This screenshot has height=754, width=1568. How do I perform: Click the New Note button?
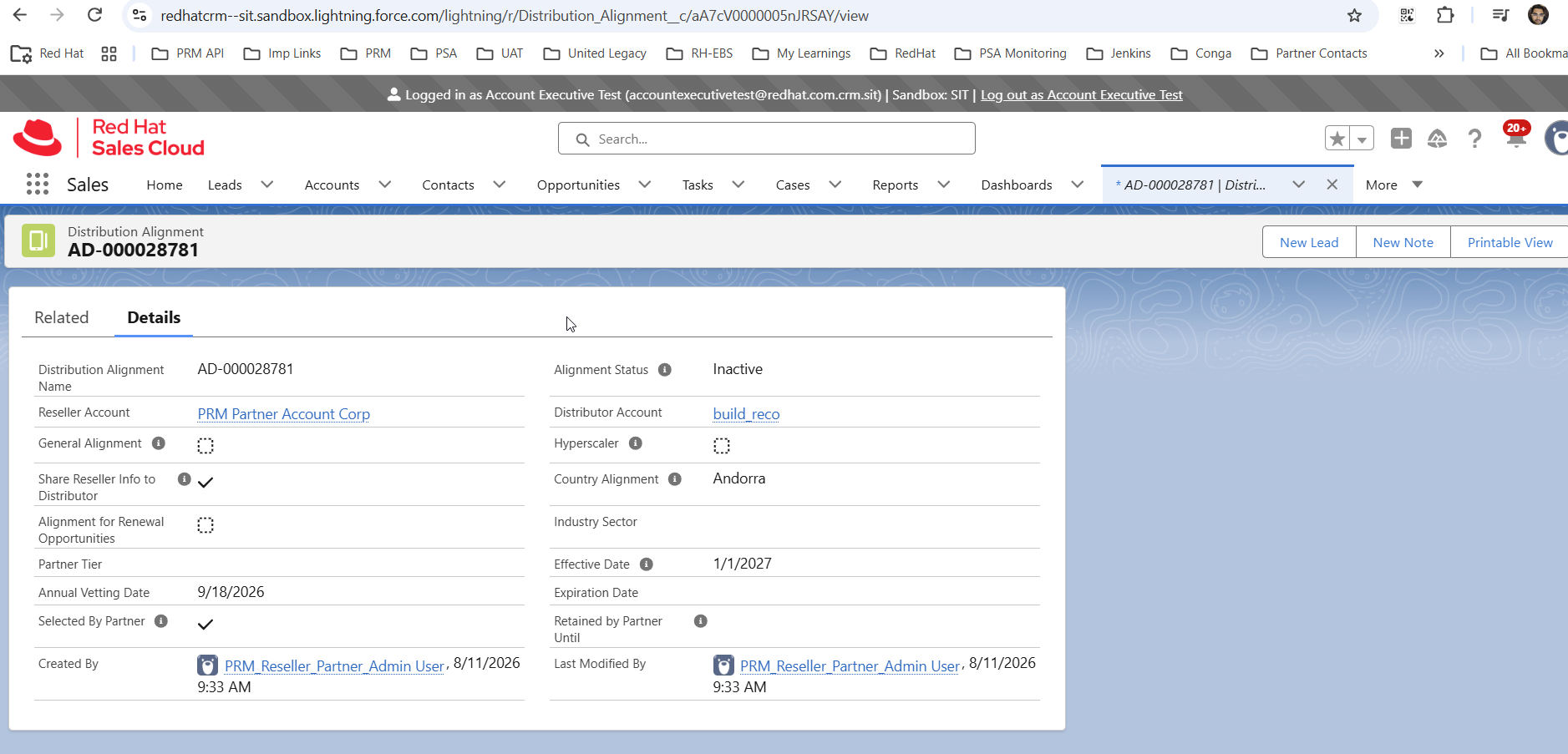click(x=1403, y=242)
